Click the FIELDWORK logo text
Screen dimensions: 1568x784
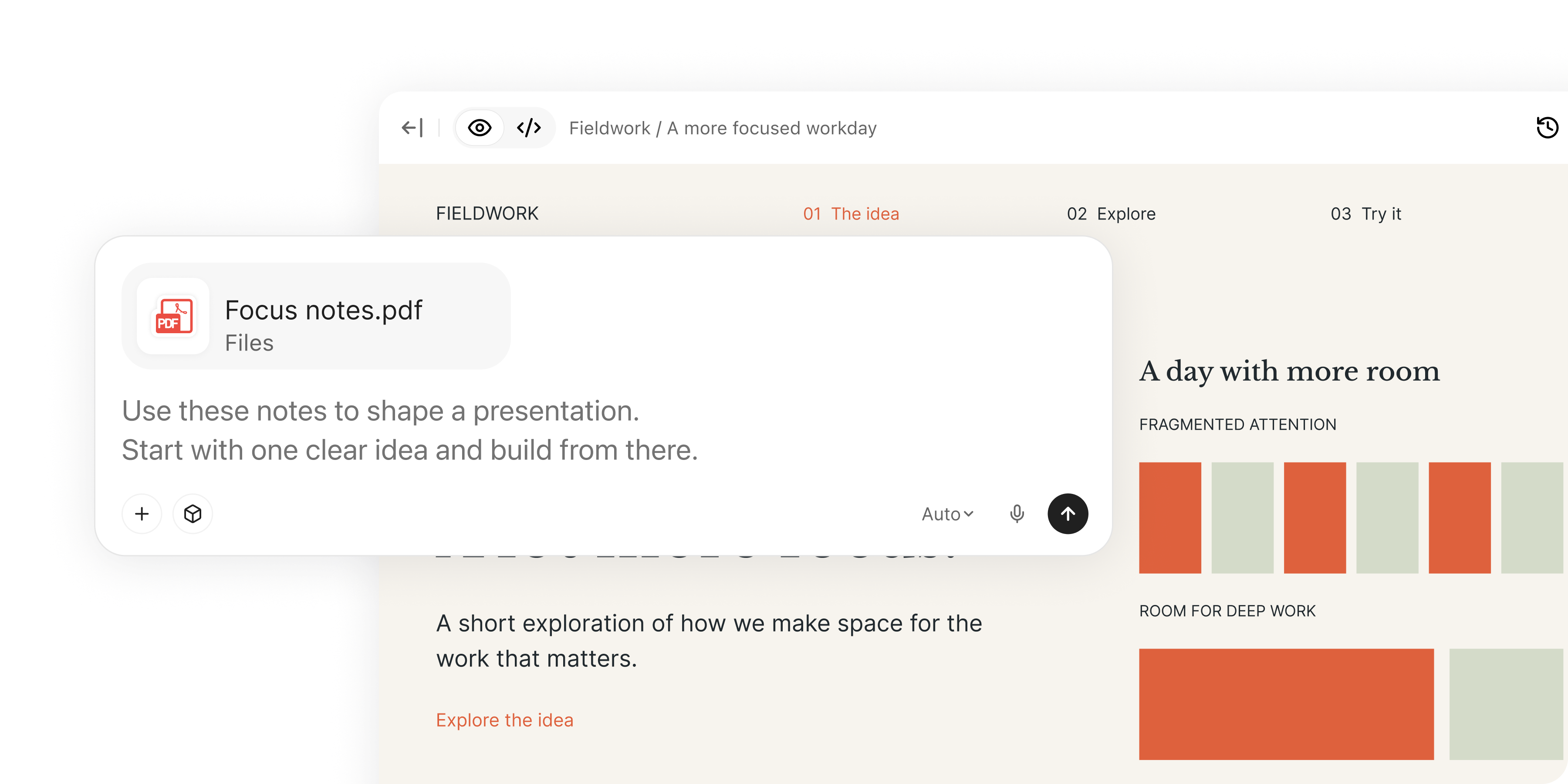click(x=487, y=214)
